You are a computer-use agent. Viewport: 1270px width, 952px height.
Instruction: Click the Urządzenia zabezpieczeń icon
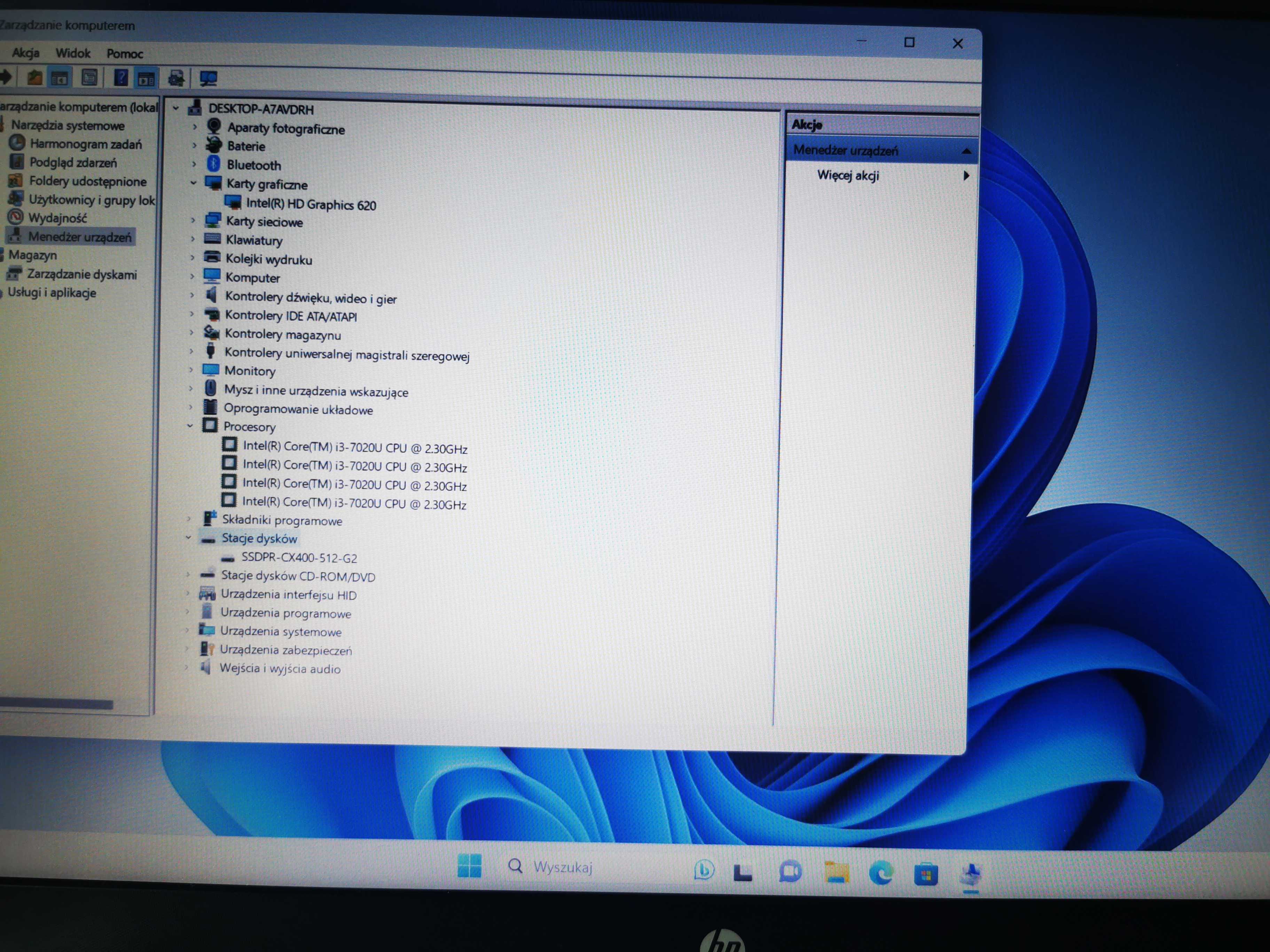pos(207,649)
